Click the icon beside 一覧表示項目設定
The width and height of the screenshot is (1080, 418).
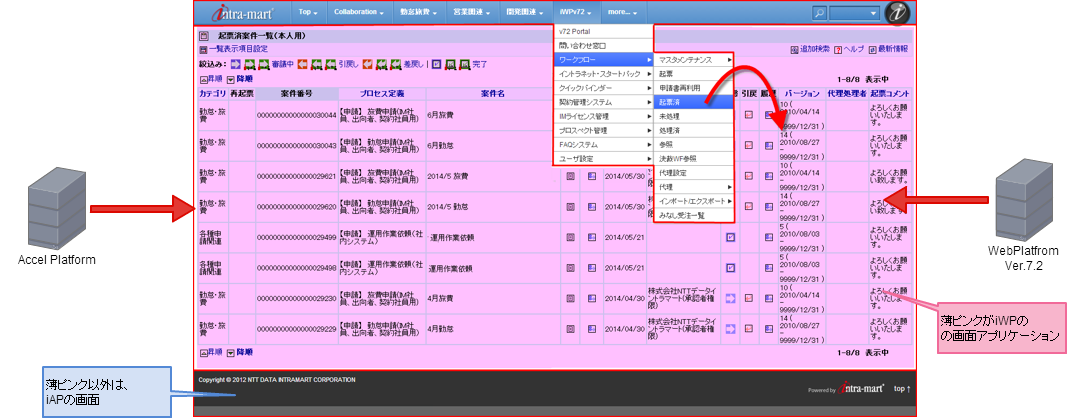203,50
